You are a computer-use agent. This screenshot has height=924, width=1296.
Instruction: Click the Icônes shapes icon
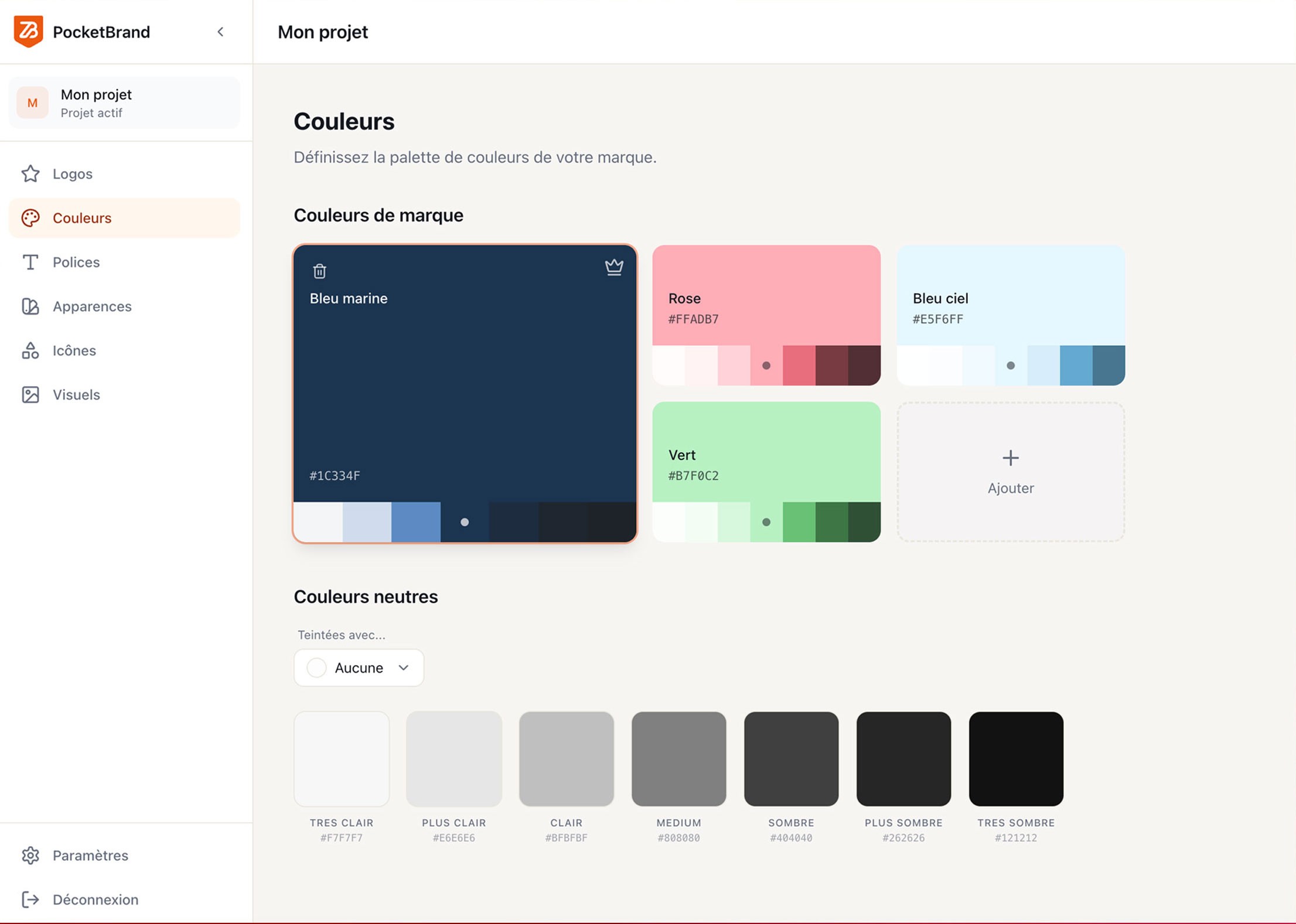point(30,350)
